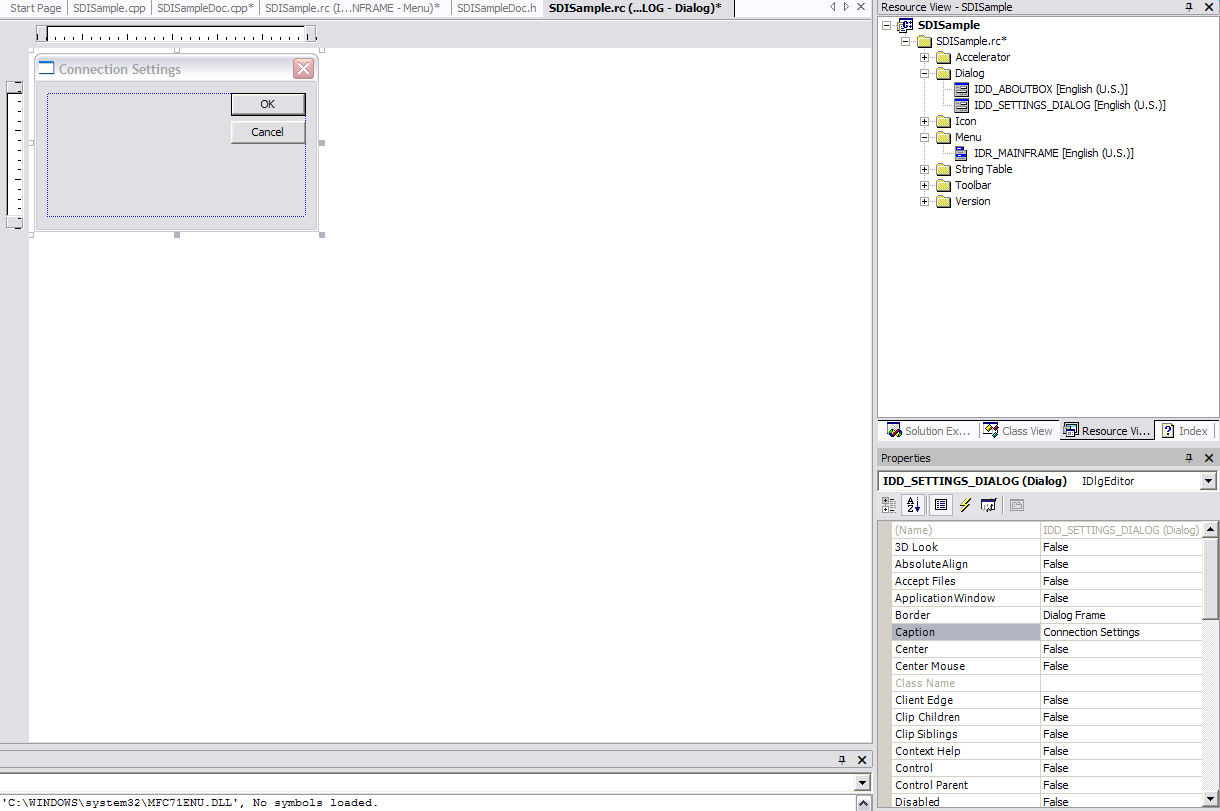
Task: Select the ApplicationWindow property name
Action: (x=966, y=598)
